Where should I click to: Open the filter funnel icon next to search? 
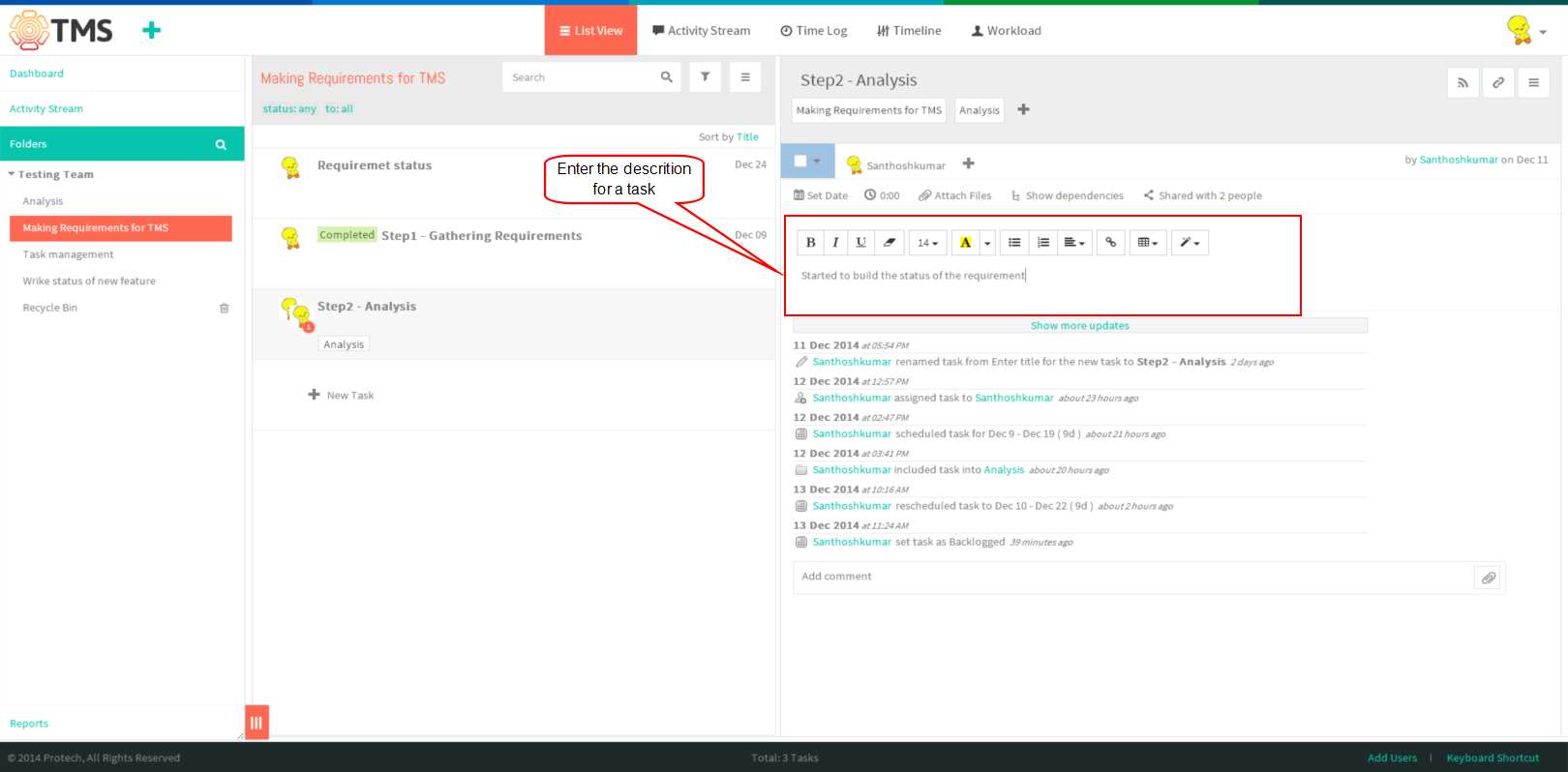click(x=705, y=77)
